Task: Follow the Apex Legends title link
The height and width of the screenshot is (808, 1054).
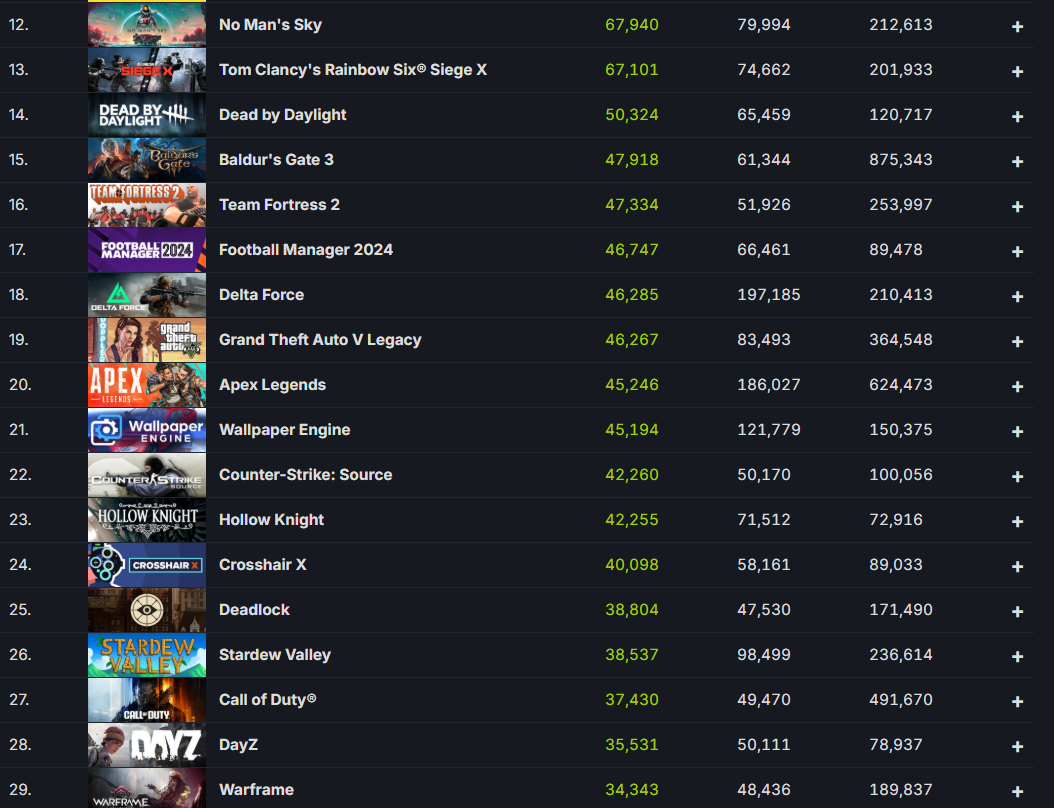Action: [272, 385]
